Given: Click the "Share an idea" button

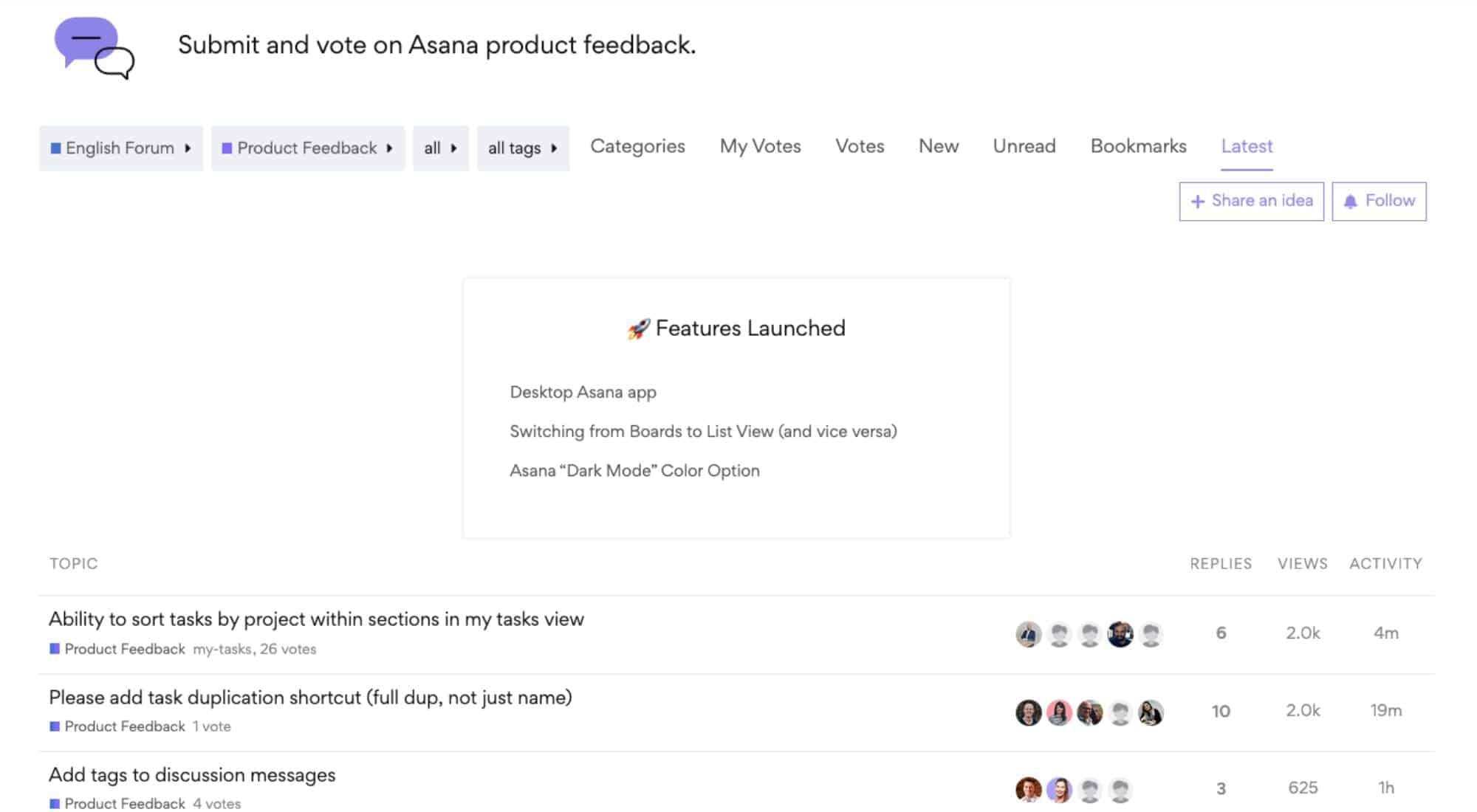Looking at the screenshot, I should 1251,201.
